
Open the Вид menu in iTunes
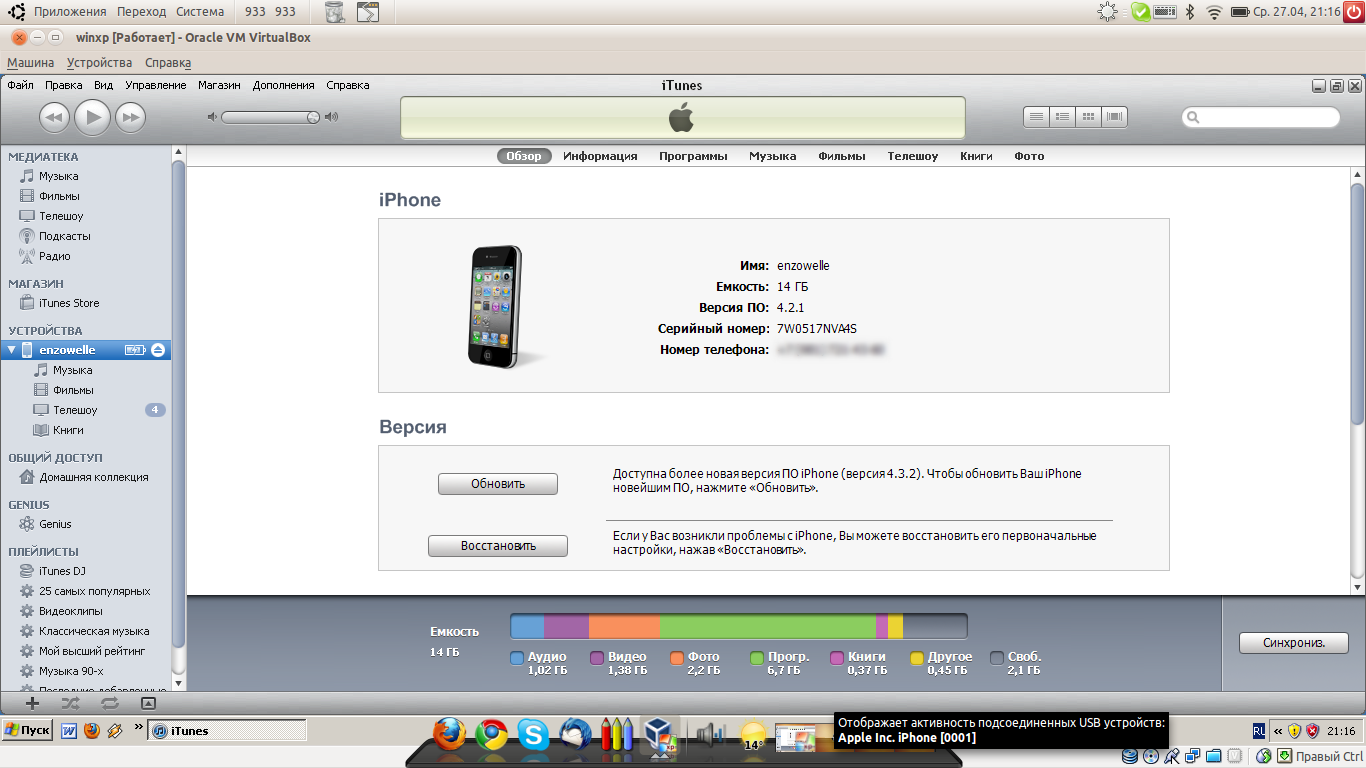tap(103, 85)
